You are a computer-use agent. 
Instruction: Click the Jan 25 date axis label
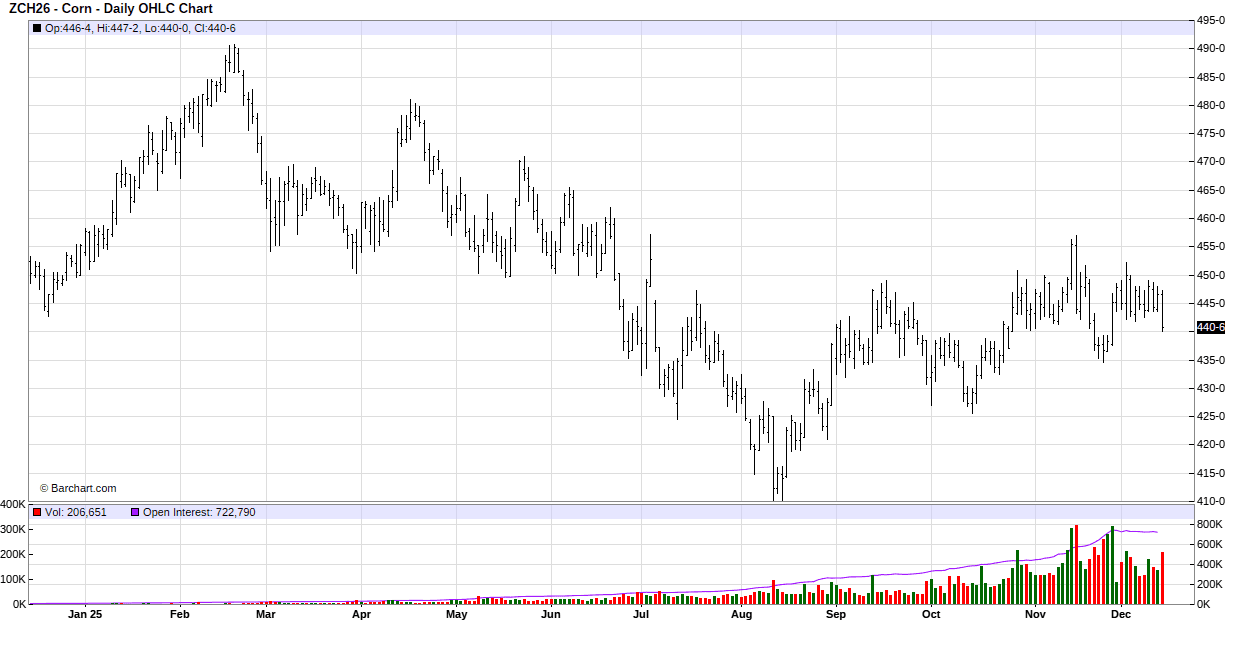pos(85,615)
